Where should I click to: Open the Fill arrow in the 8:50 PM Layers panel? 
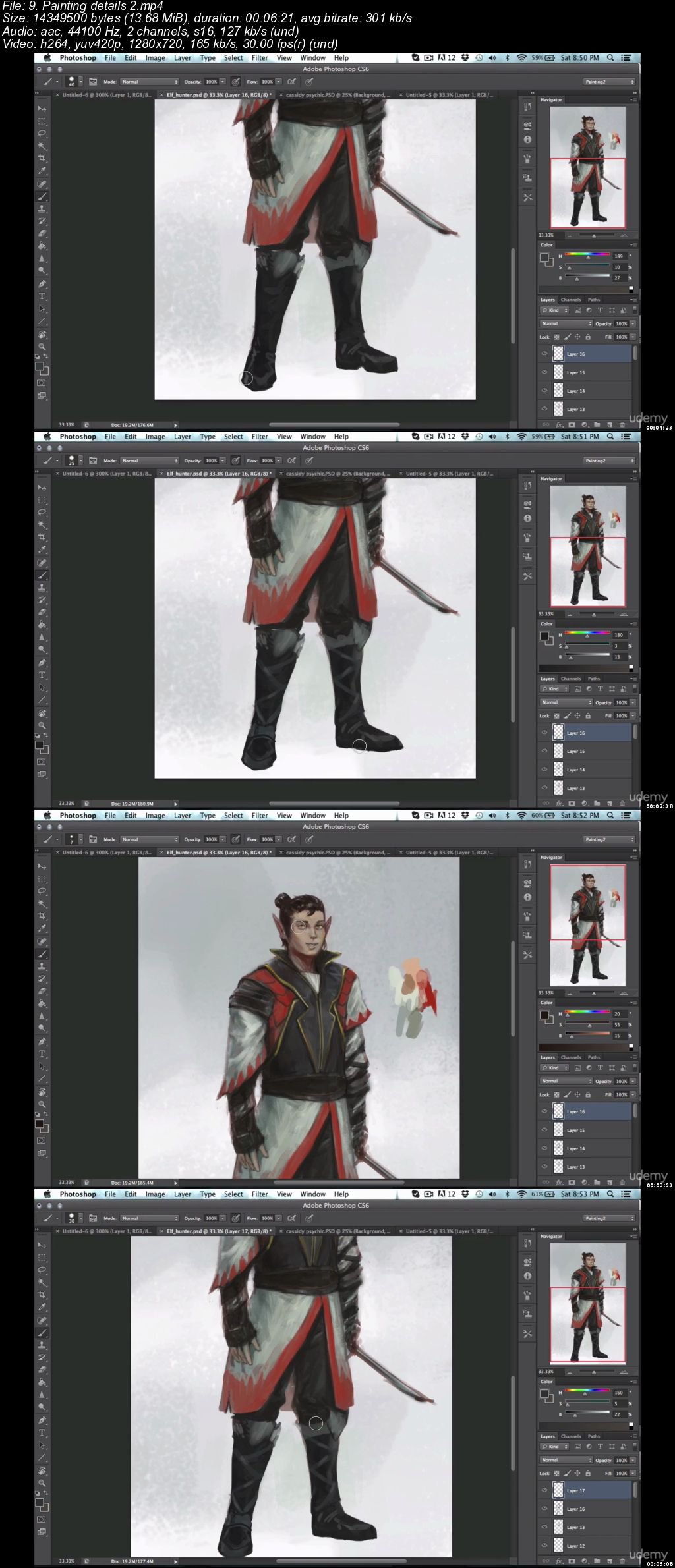click(633, 337)
